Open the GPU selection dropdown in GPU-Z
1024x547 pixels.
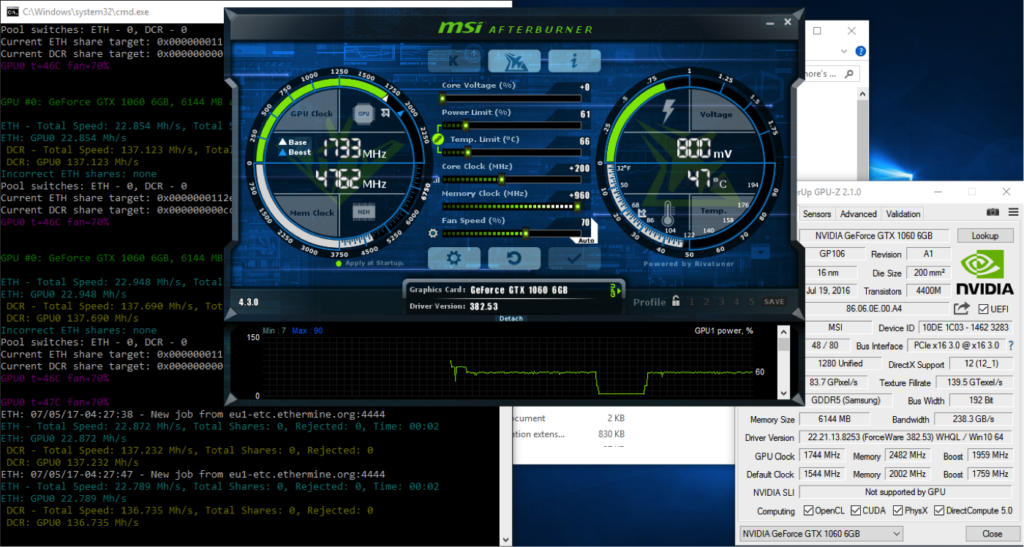tap(821, 533)
